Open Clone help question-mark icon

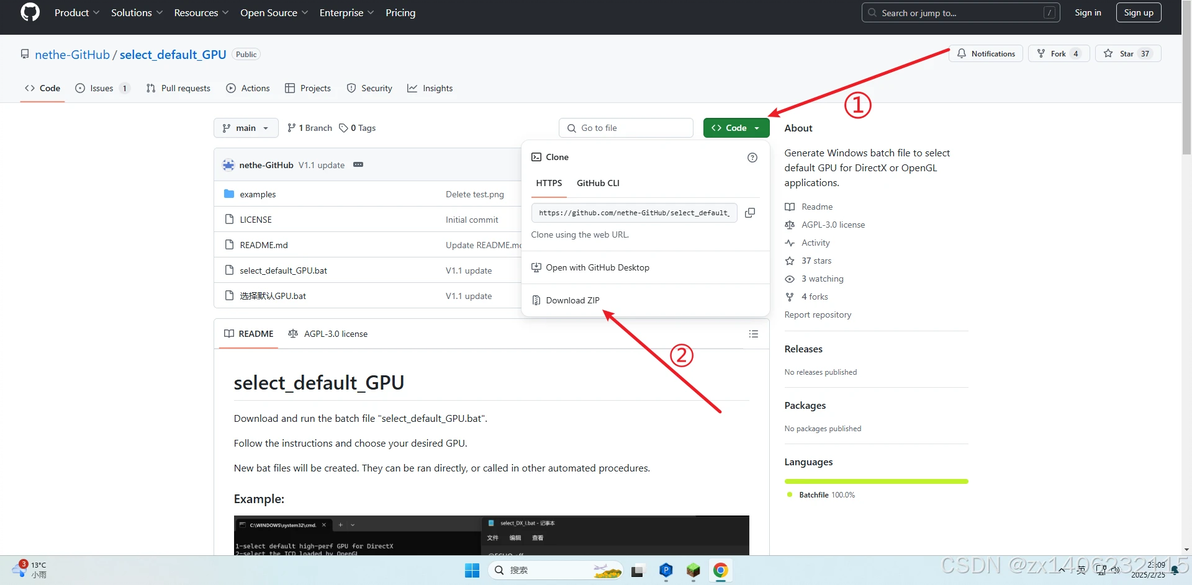point(752,157)
